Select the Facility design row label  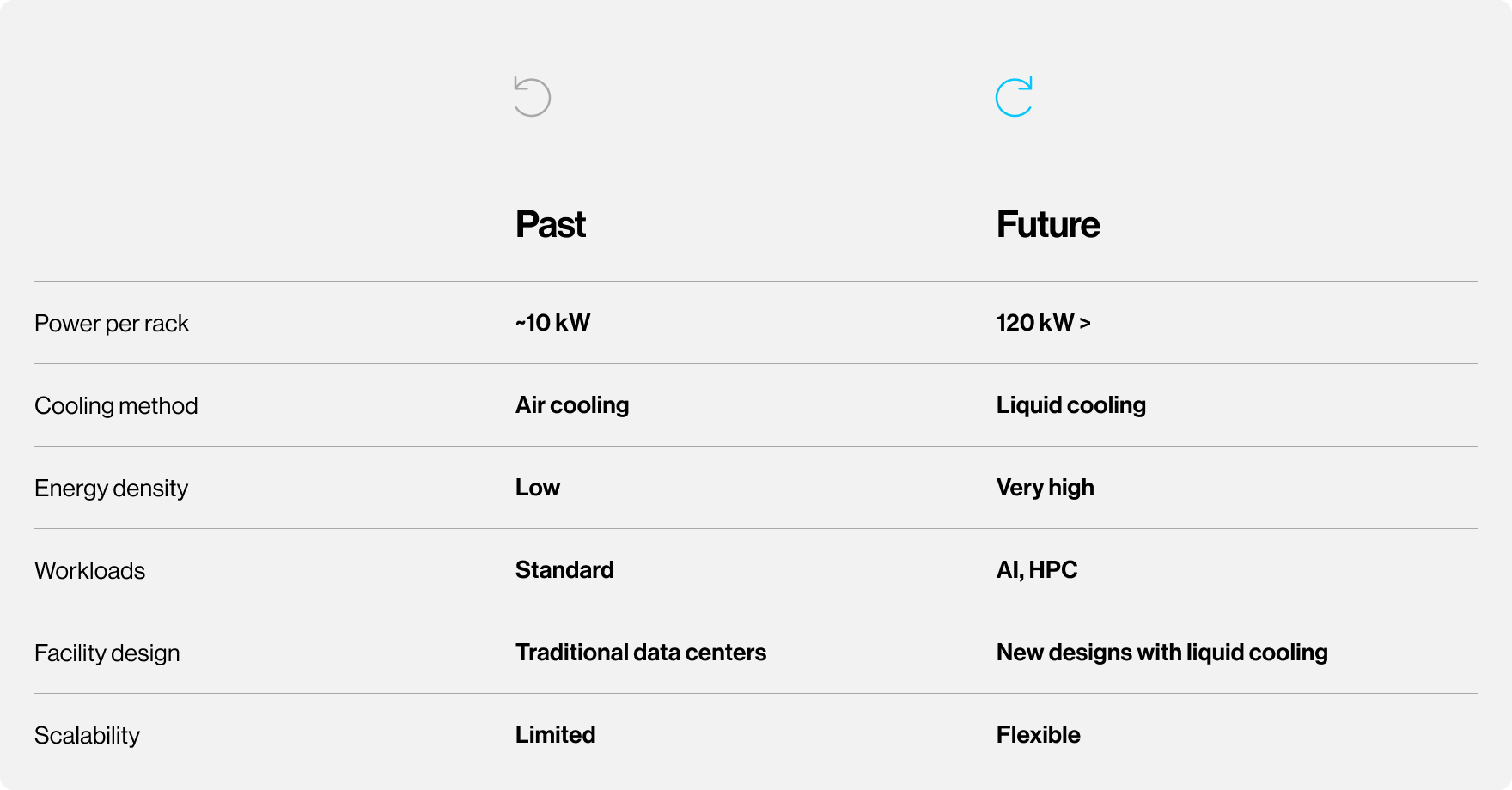tap(107, 653)
